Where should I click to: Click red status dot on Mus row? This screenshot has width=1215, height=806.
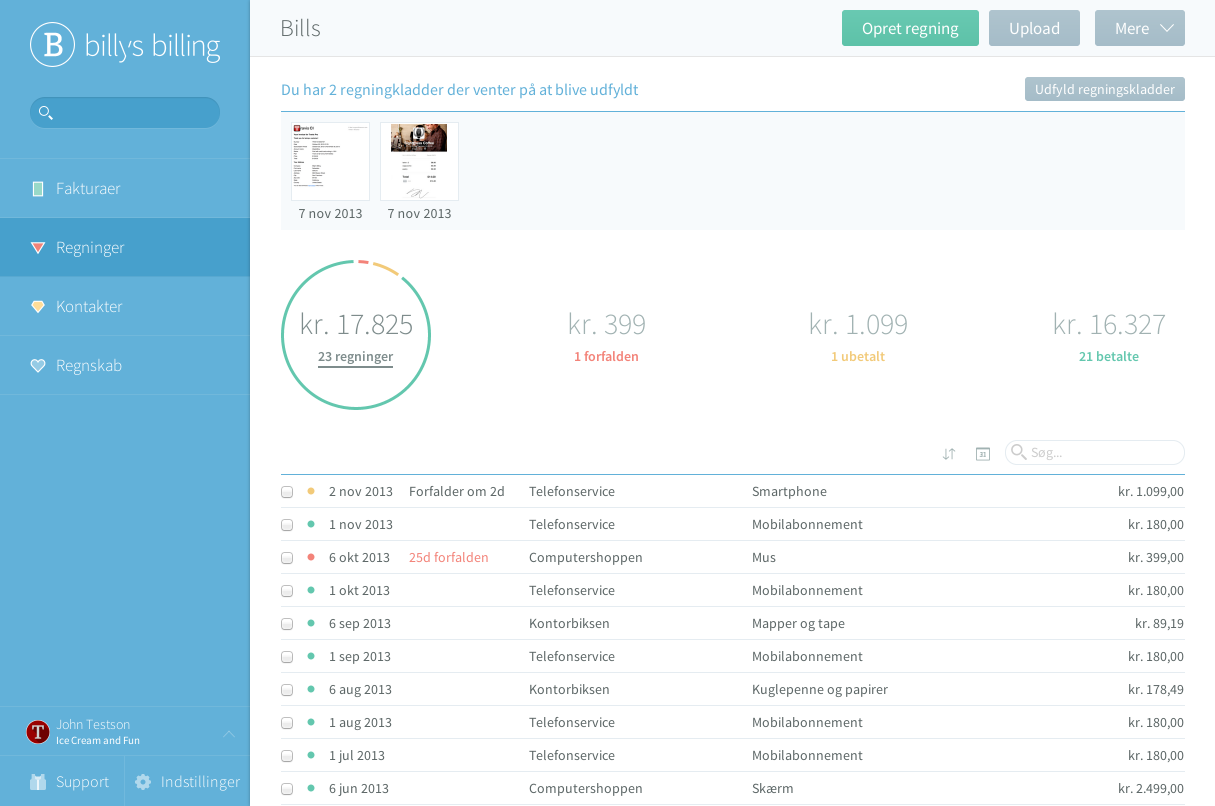tap(311, 557)
